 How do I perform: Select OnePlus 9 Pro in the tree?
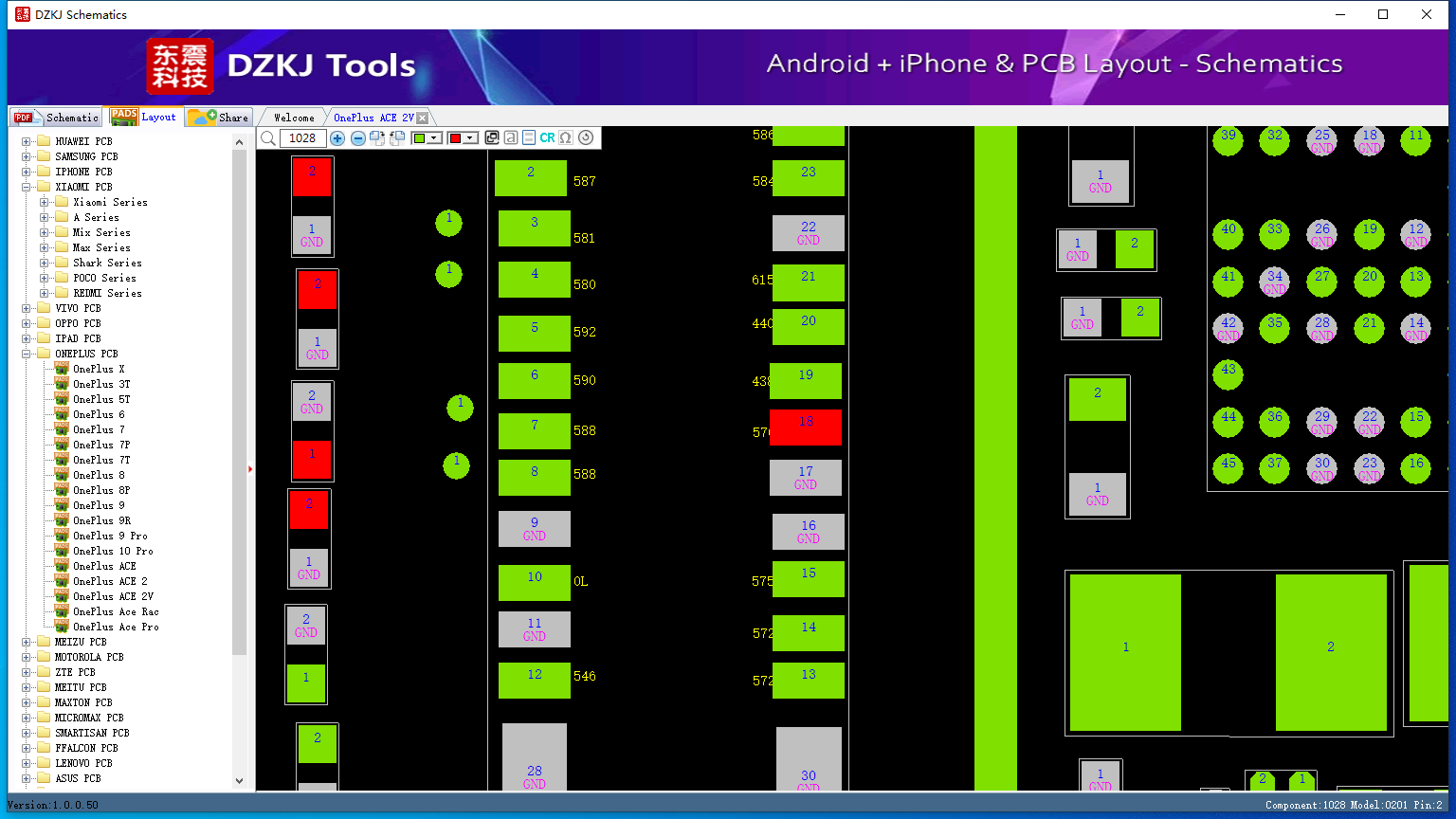pos(110,536)
